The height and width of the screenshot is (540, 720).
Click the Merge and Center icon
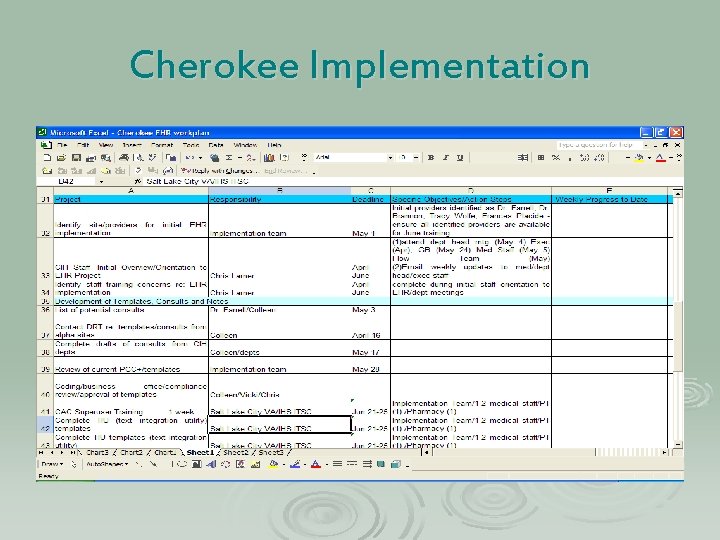pyautogui.click(x=523, y=158)
